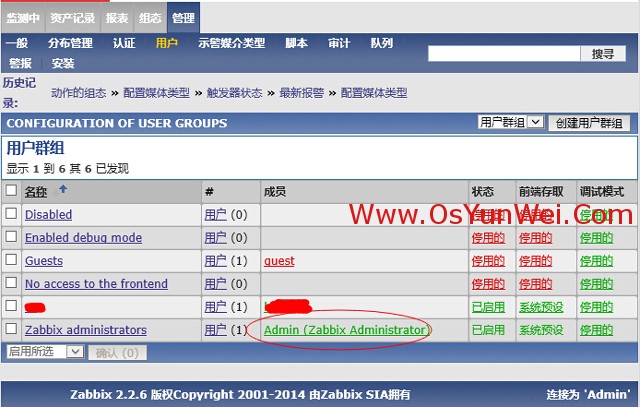This screenshot has height=407, width=640.
Task: Click the 确认 (0) button
Action: (117, 353)
